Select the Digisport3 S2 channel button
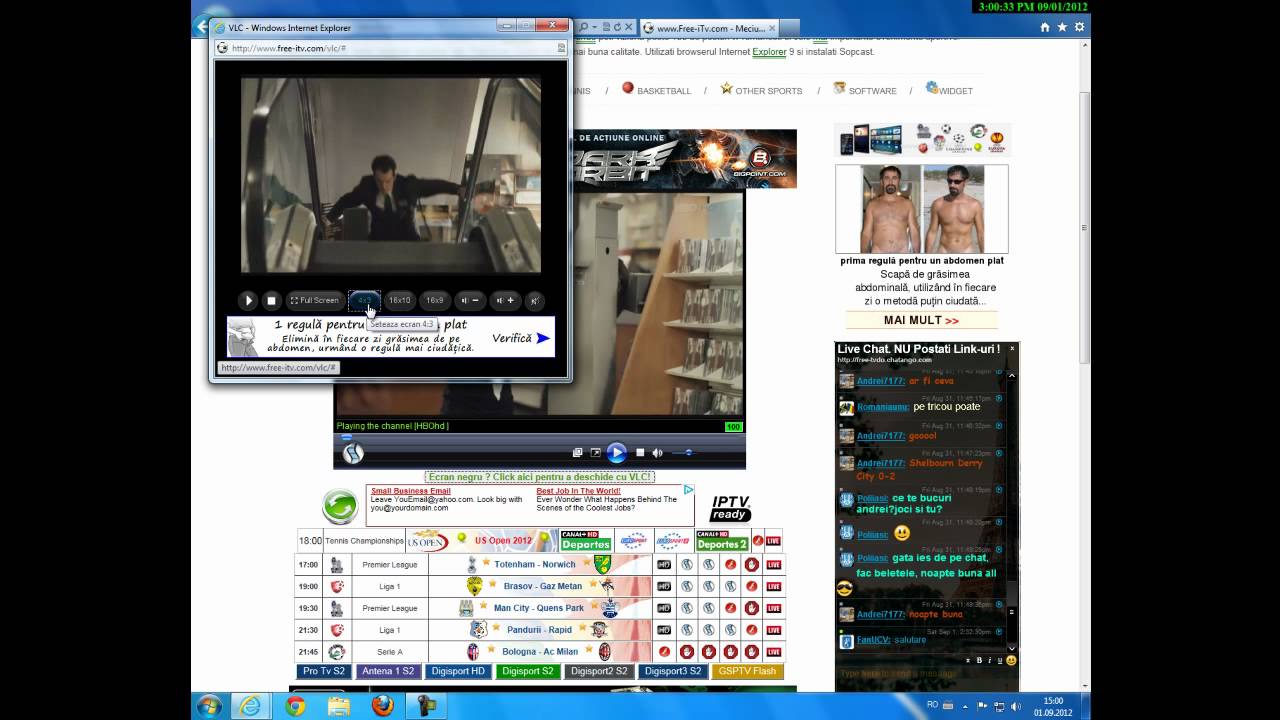This screenshot has height=720, width=1280. pos(673,671)
